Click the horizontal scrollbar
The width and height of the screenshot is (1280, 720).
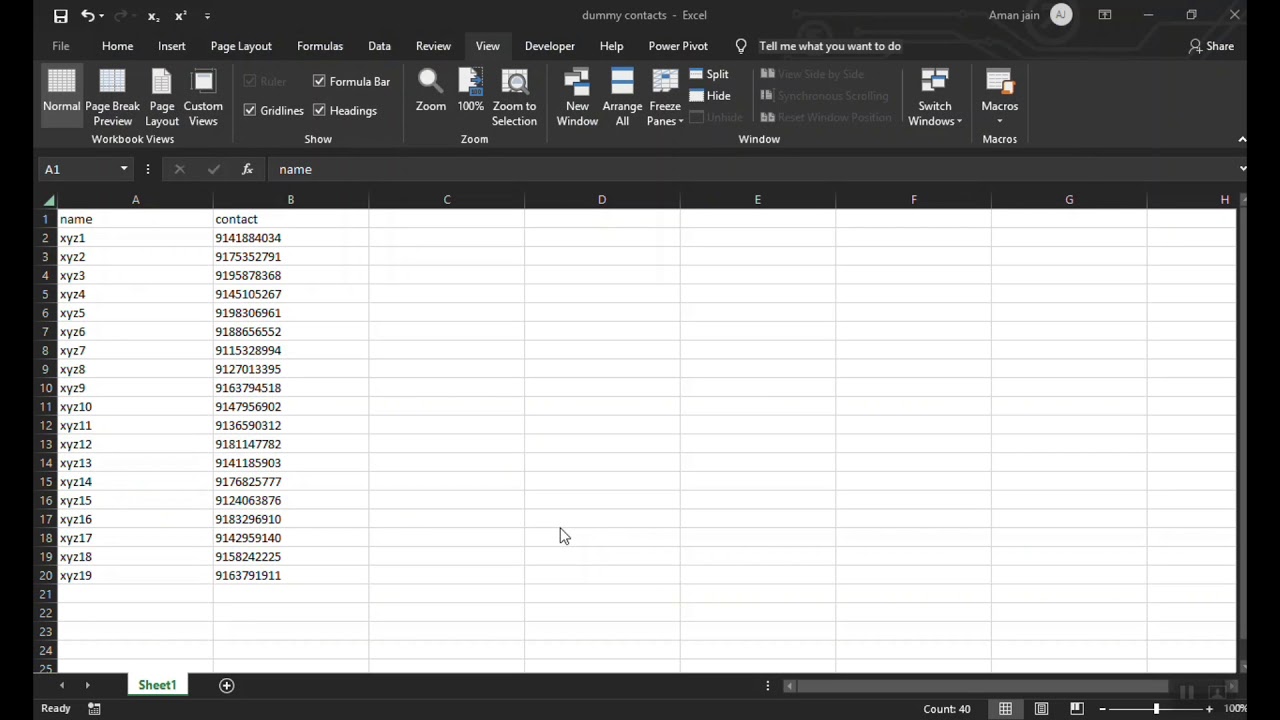point(981,686)
